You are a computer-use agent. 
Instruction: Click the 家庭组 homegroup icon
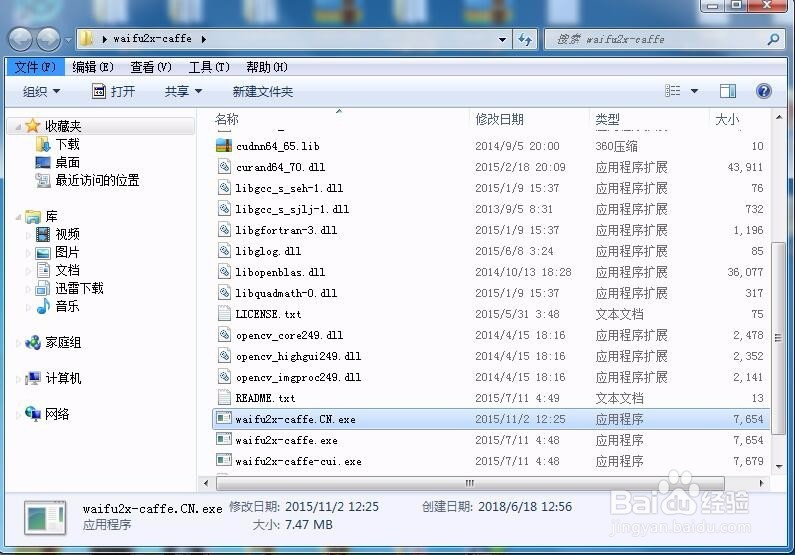point(33,343)
